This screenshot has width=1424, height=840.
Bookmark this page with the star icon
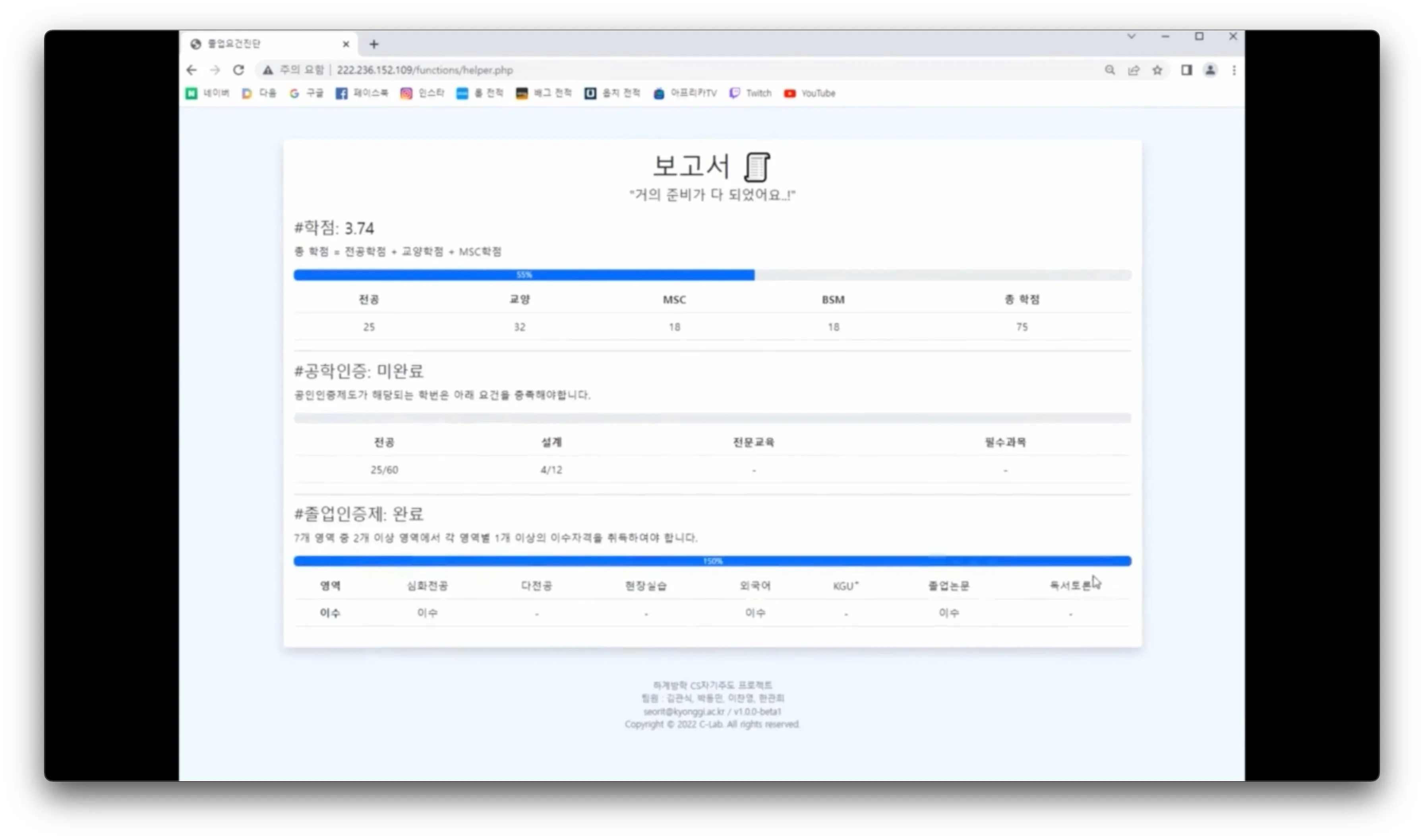(x=1157, y=70)
